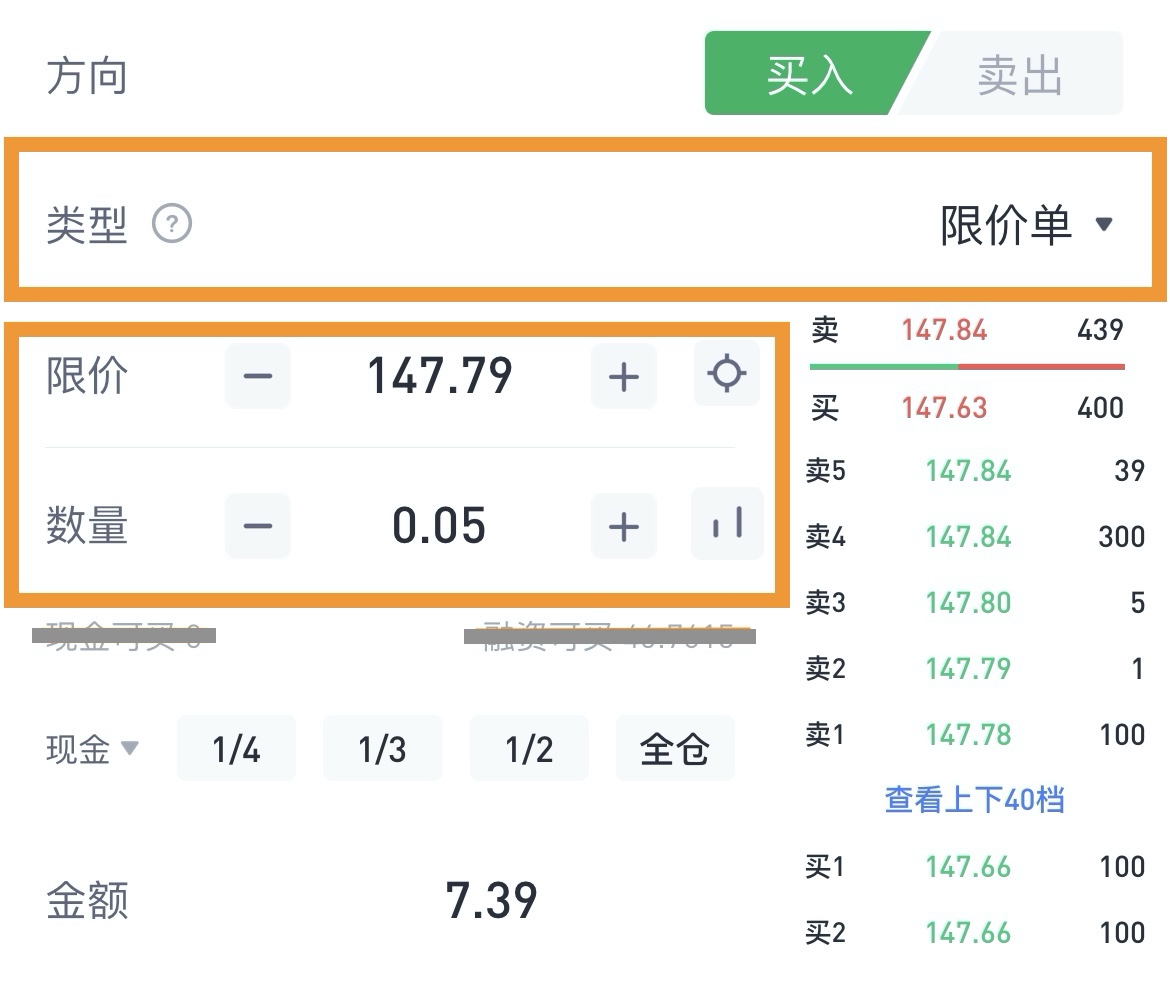
Task: Increase the 数量 quantity with plus
Action: tap(624, 526)
